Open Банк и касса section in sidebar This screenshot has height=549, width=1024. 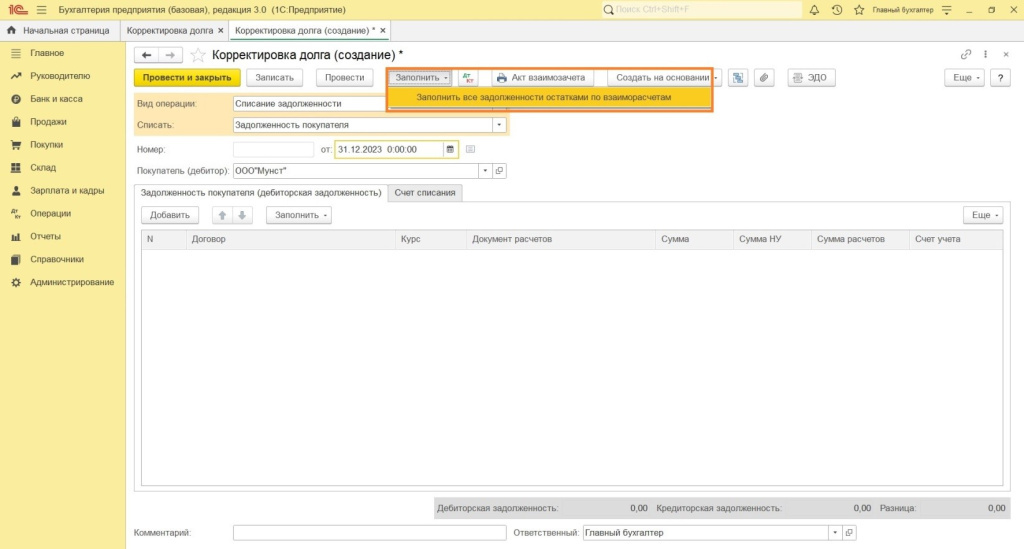[x=56, y=99]
